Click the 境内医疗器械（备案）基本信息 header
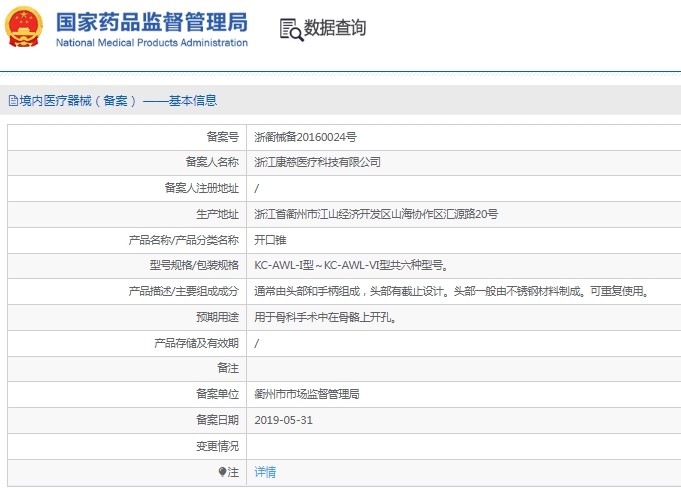 click(x=118, y=101)
